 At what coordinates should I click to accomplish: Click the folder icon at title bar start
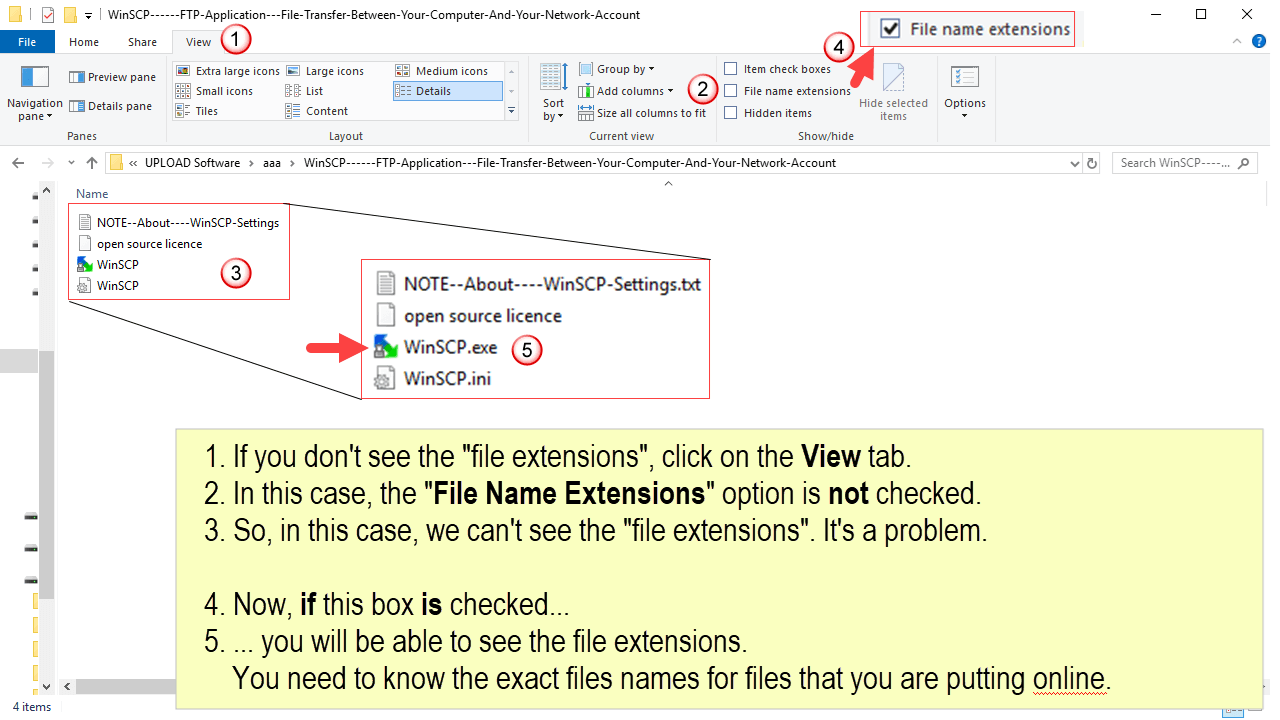coord(14,15)
